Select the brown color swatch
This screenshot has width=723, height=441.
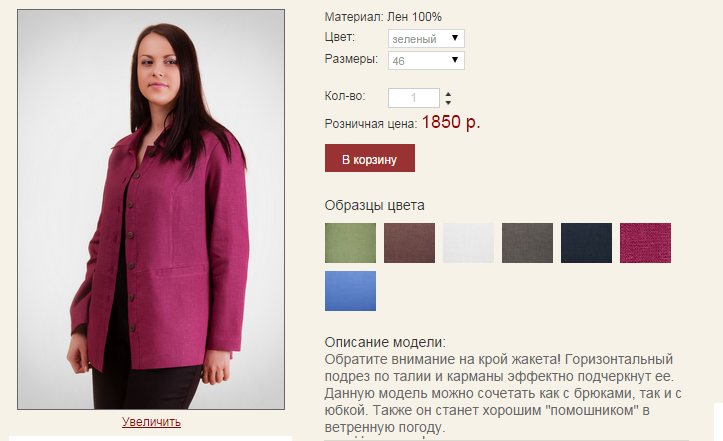click(409, 243)
